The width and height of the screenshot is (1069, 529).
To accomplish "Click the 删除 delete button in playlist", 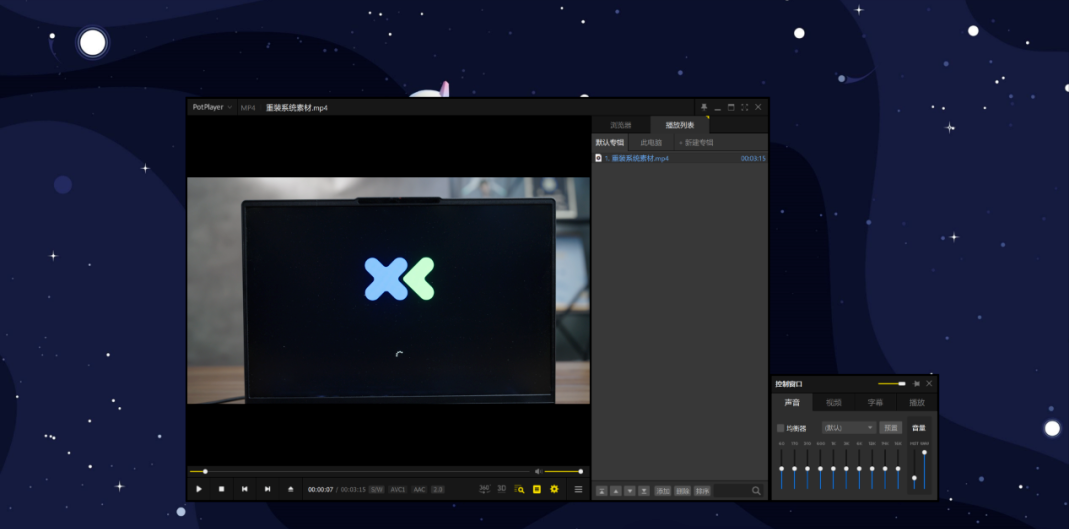I will 682,491.
